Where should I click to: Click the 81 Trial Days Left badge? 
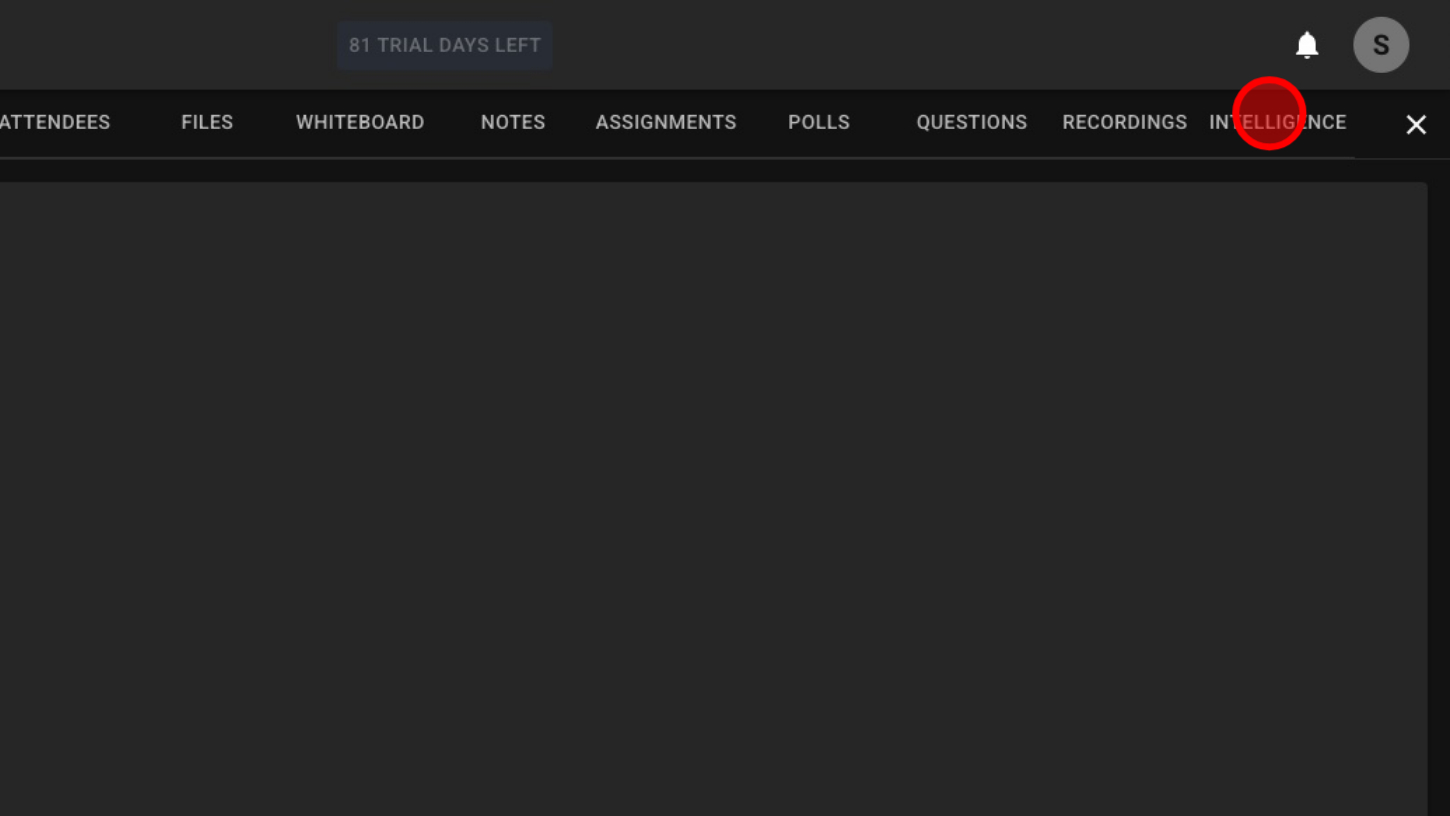(444, 45)
